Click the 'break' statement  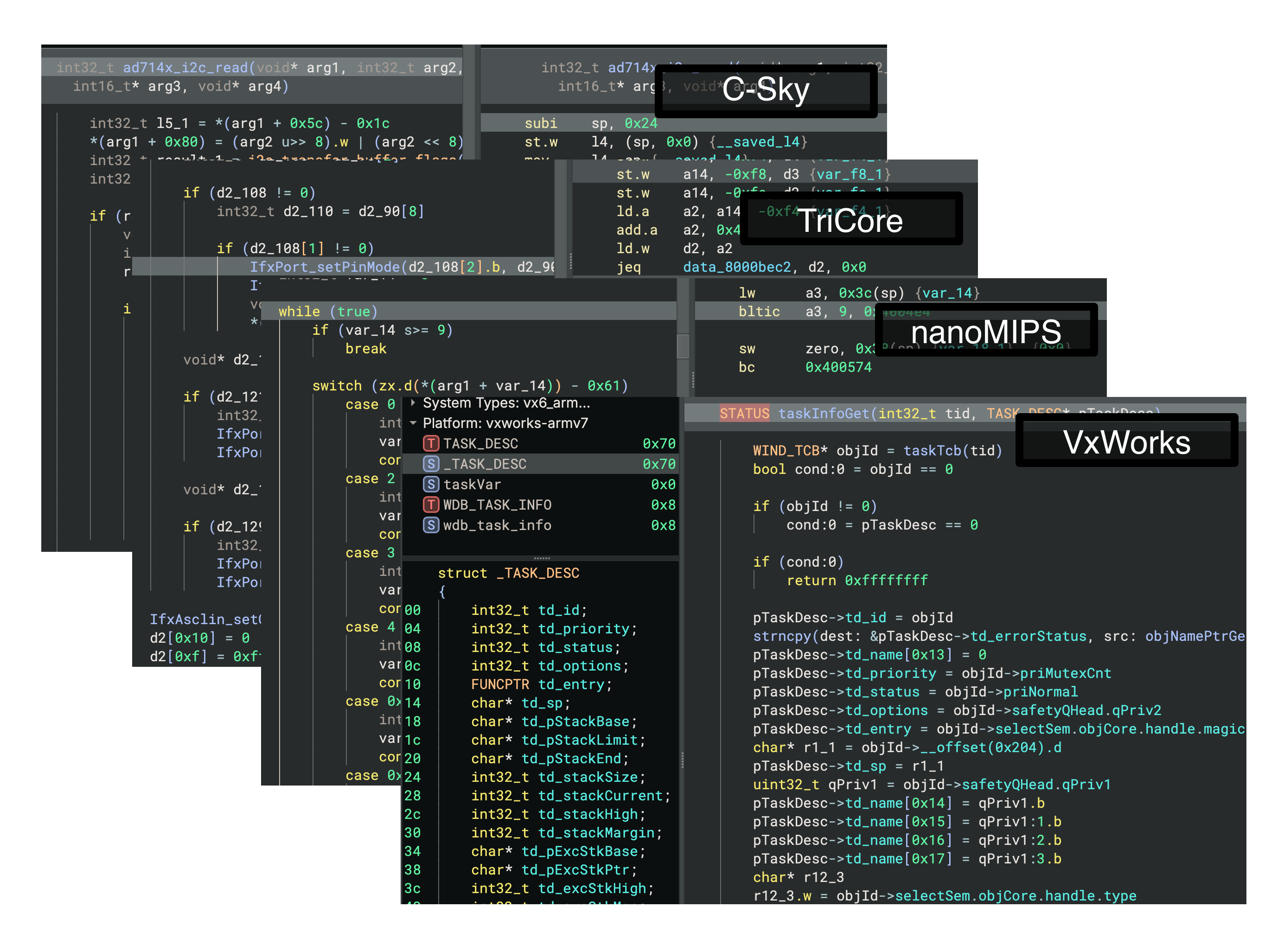(366, 349)
